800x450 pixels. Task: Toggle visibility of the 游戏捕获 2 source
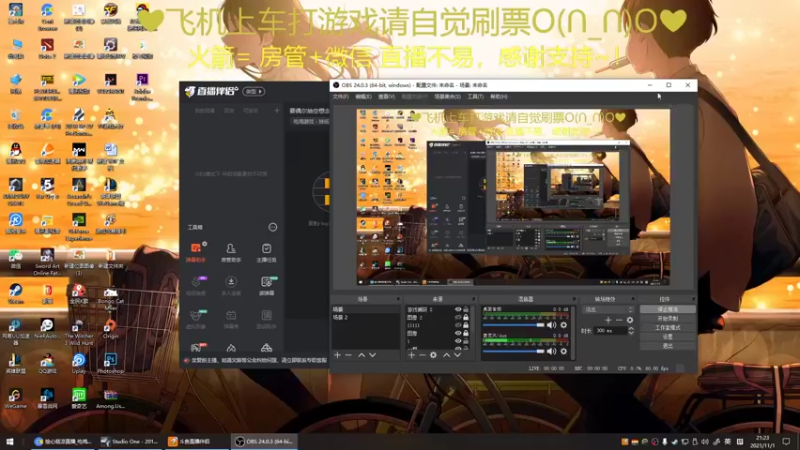458,310
